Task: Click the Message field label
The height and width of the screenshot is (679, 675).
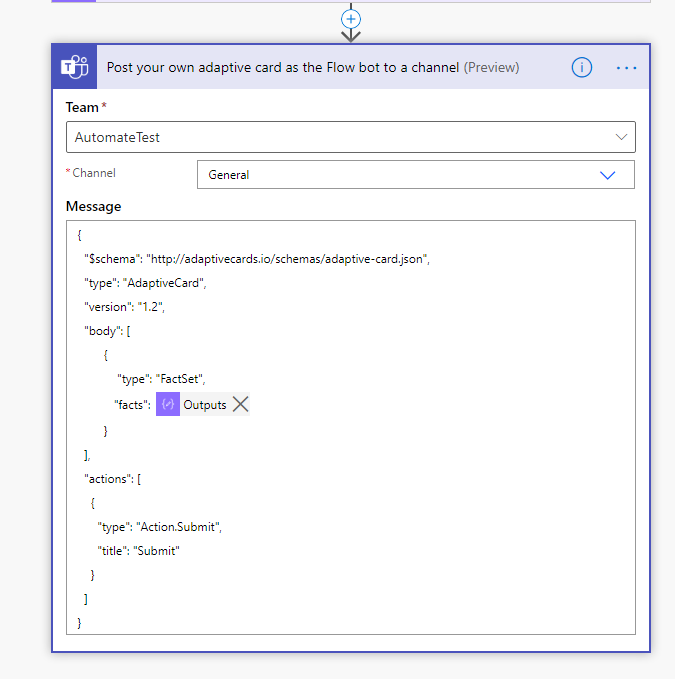Action: pyautogui.click(x=93, y=207)
